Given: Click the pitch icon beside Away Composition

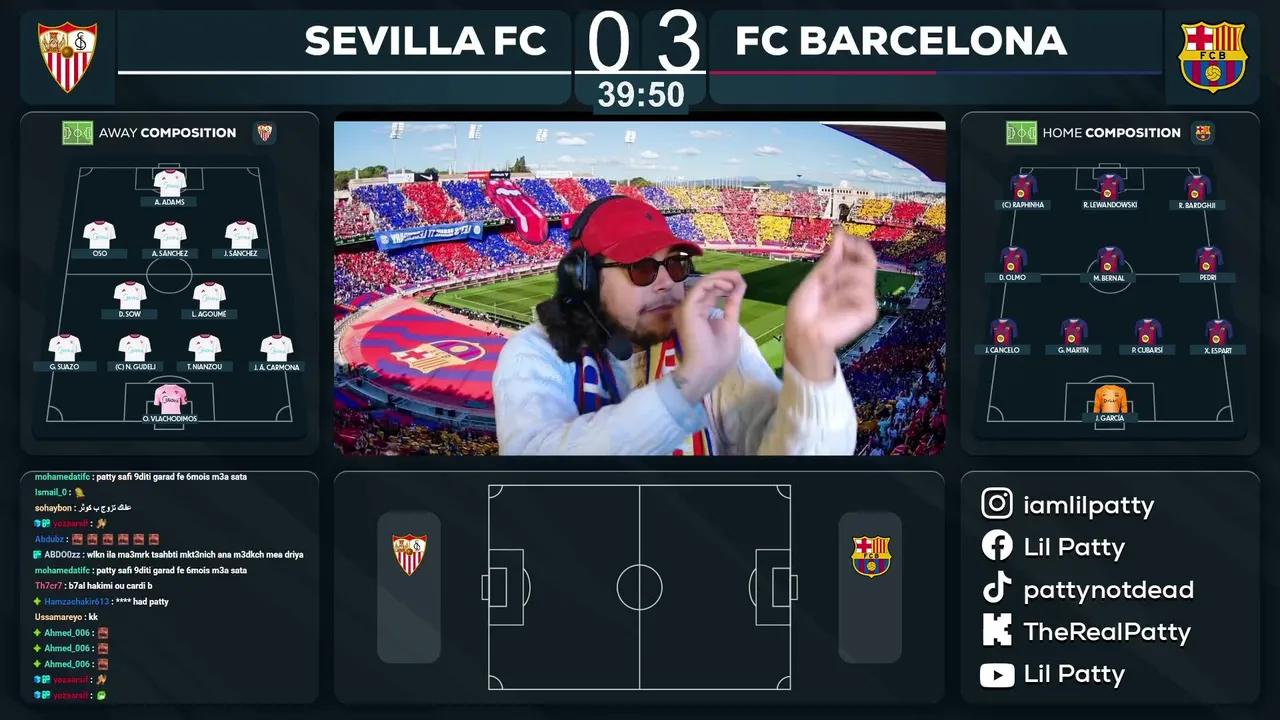Looking at the screenshot, I should [x=77, y=133].
